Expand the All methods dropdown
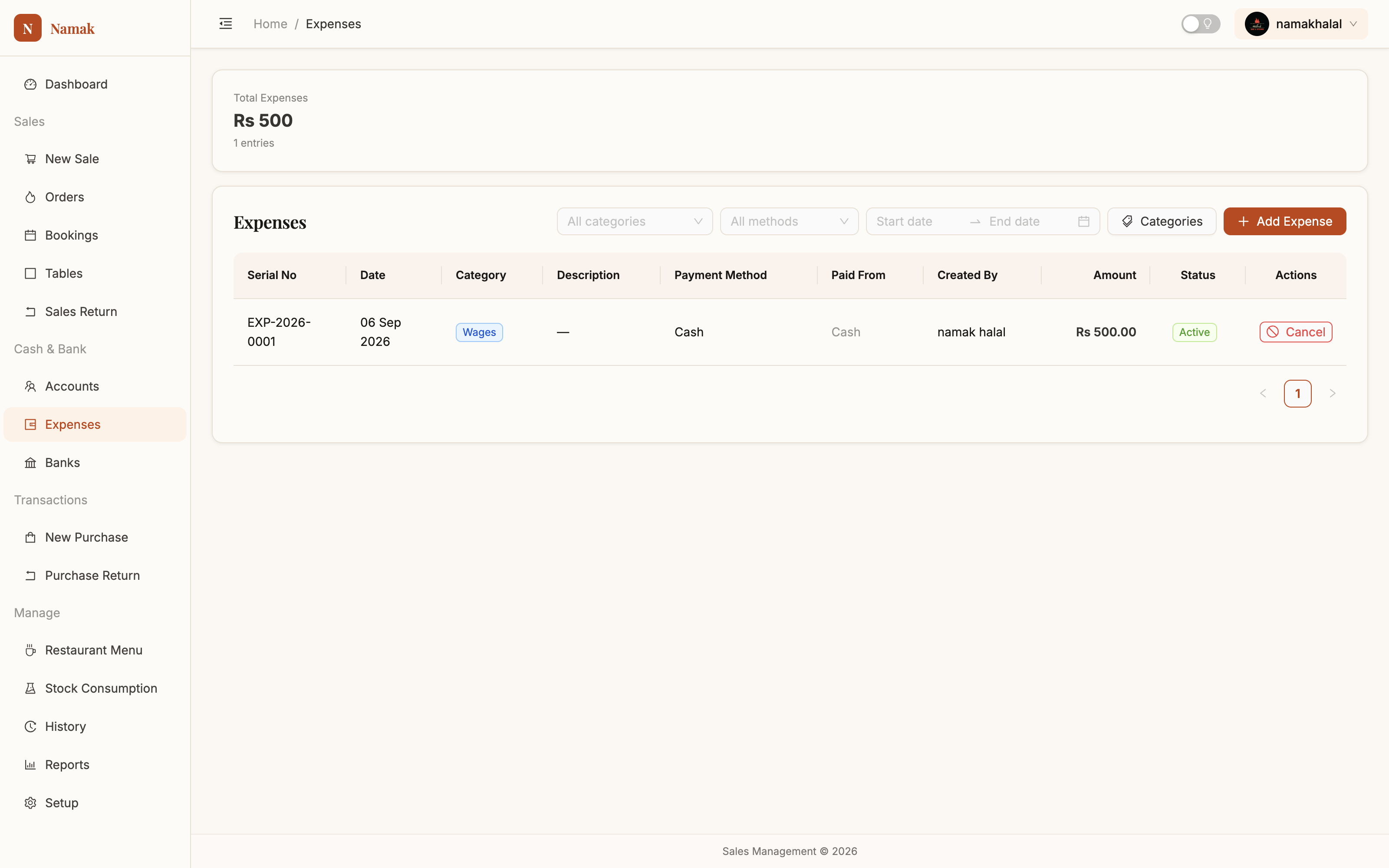 click(789, 222)
